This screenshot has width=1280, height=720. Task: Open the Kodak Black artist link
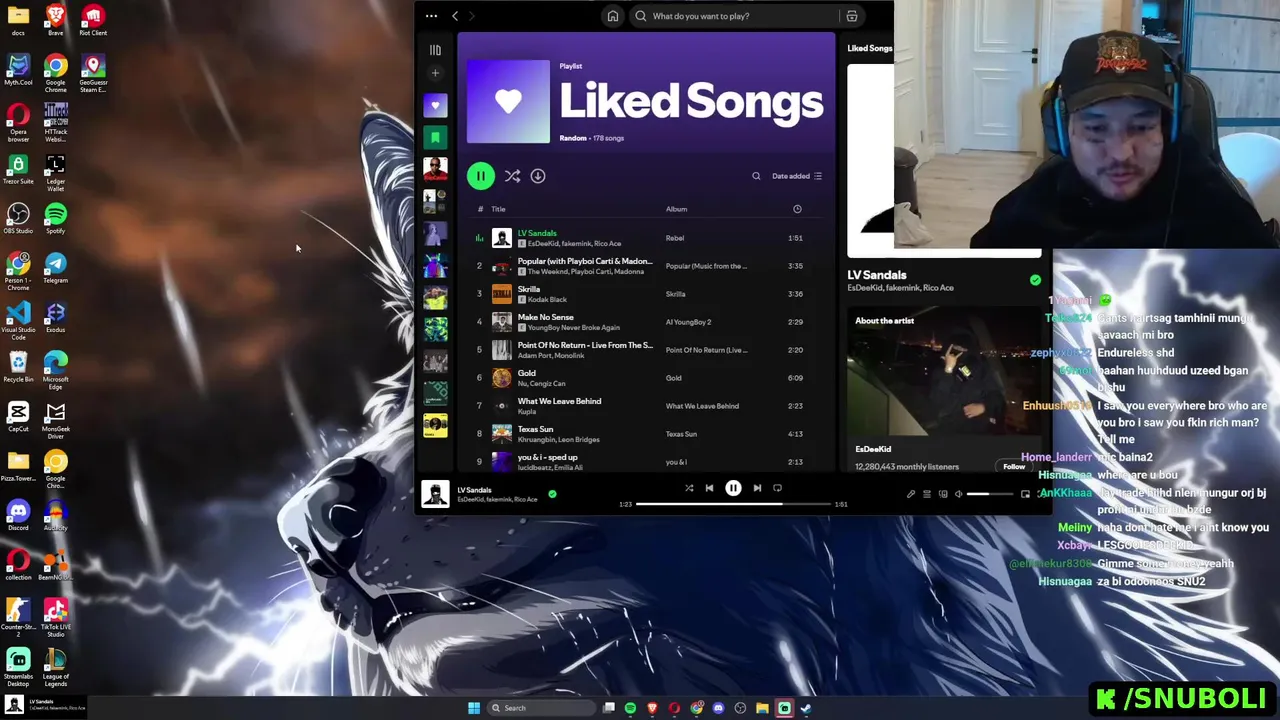point(547,300)
